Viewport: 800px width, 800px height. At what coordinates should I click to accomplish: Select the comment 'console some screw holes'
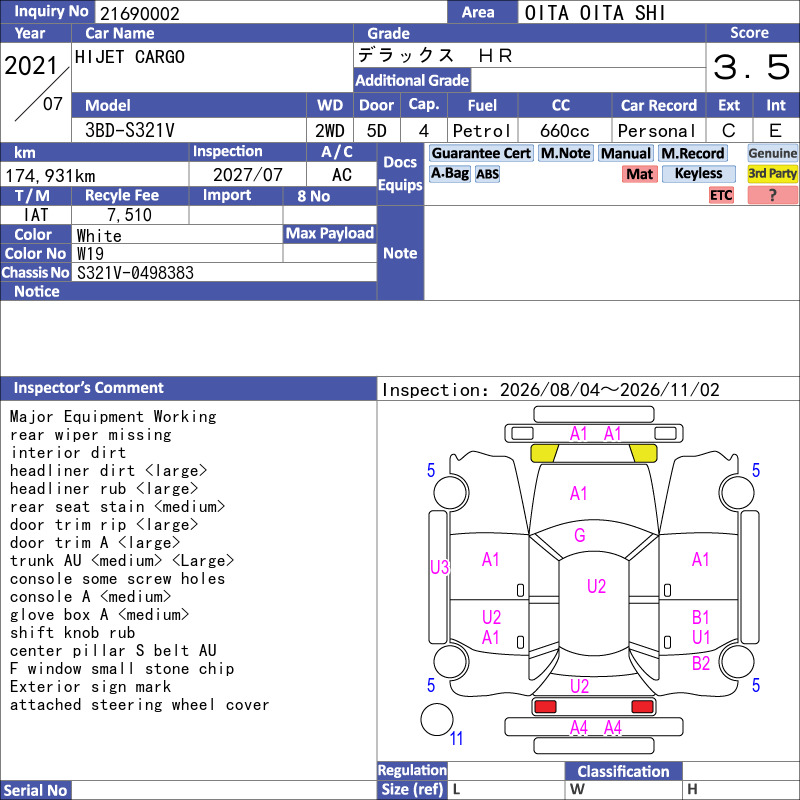pos(117,579)
